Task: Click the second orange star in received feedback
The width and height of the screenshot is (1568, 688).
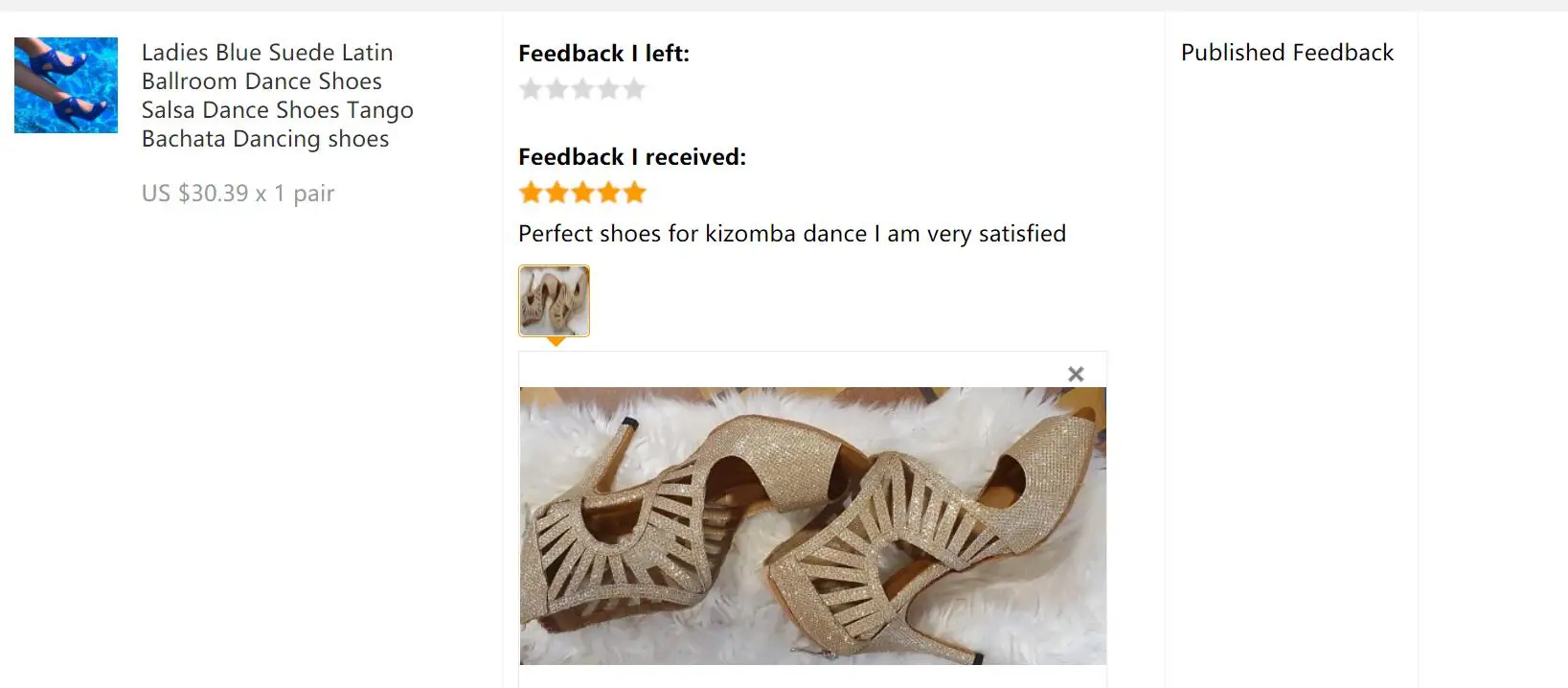Action: [x=557, y=193]
